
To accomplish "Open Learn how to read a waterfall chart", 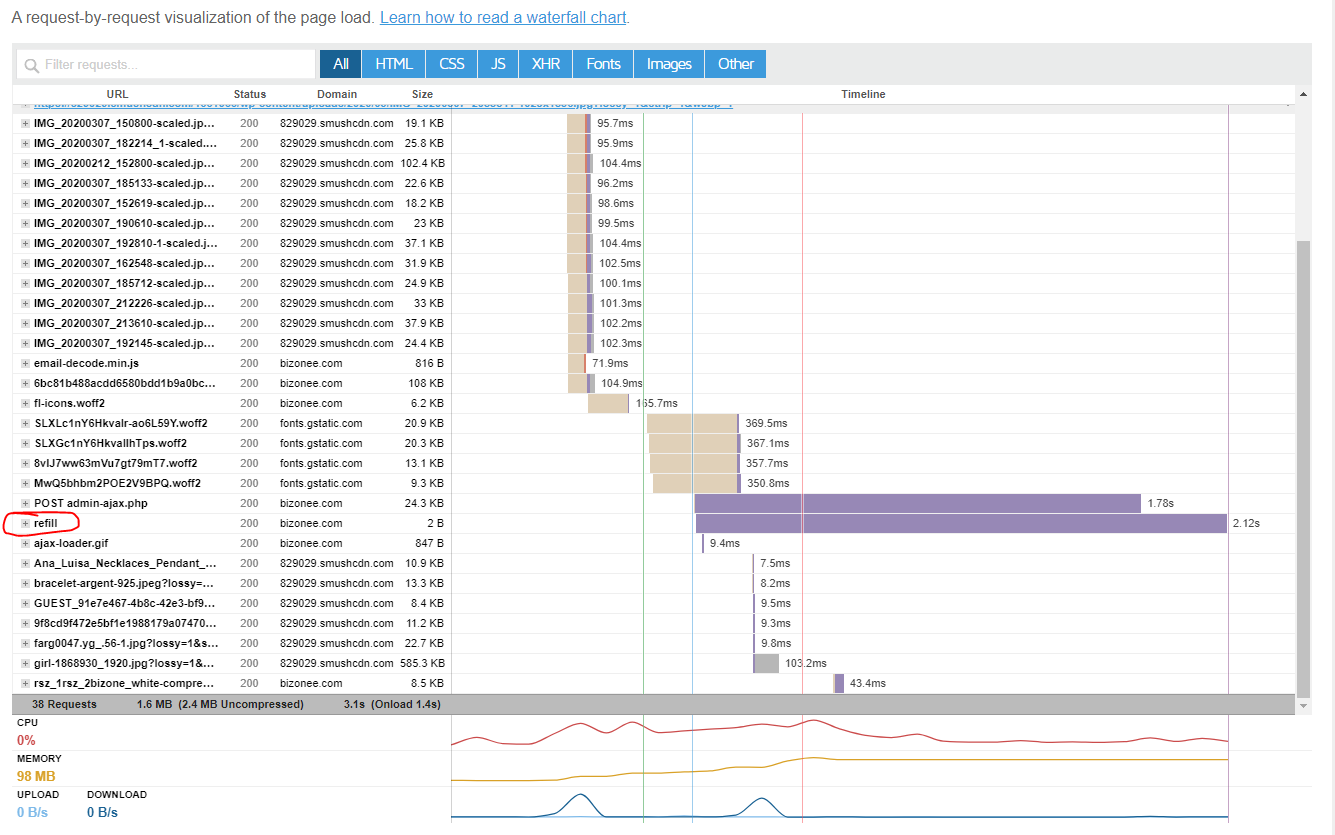I will coord(503,18).
